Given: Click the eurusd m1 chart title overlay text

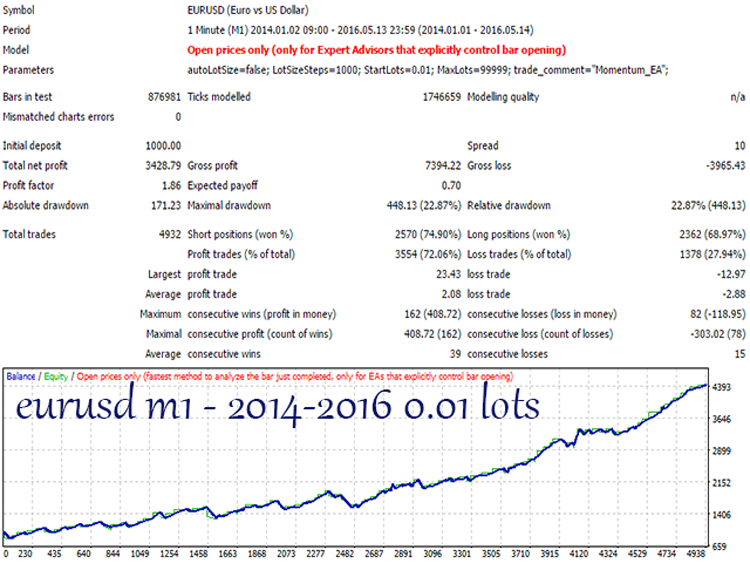Looking at the screenshot, I should coord(277,406).
